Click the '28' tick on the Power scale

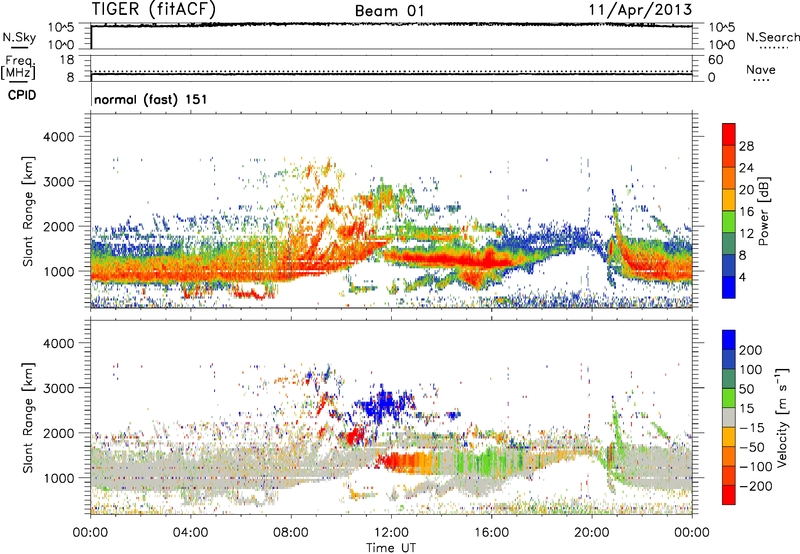pos(746,146)
